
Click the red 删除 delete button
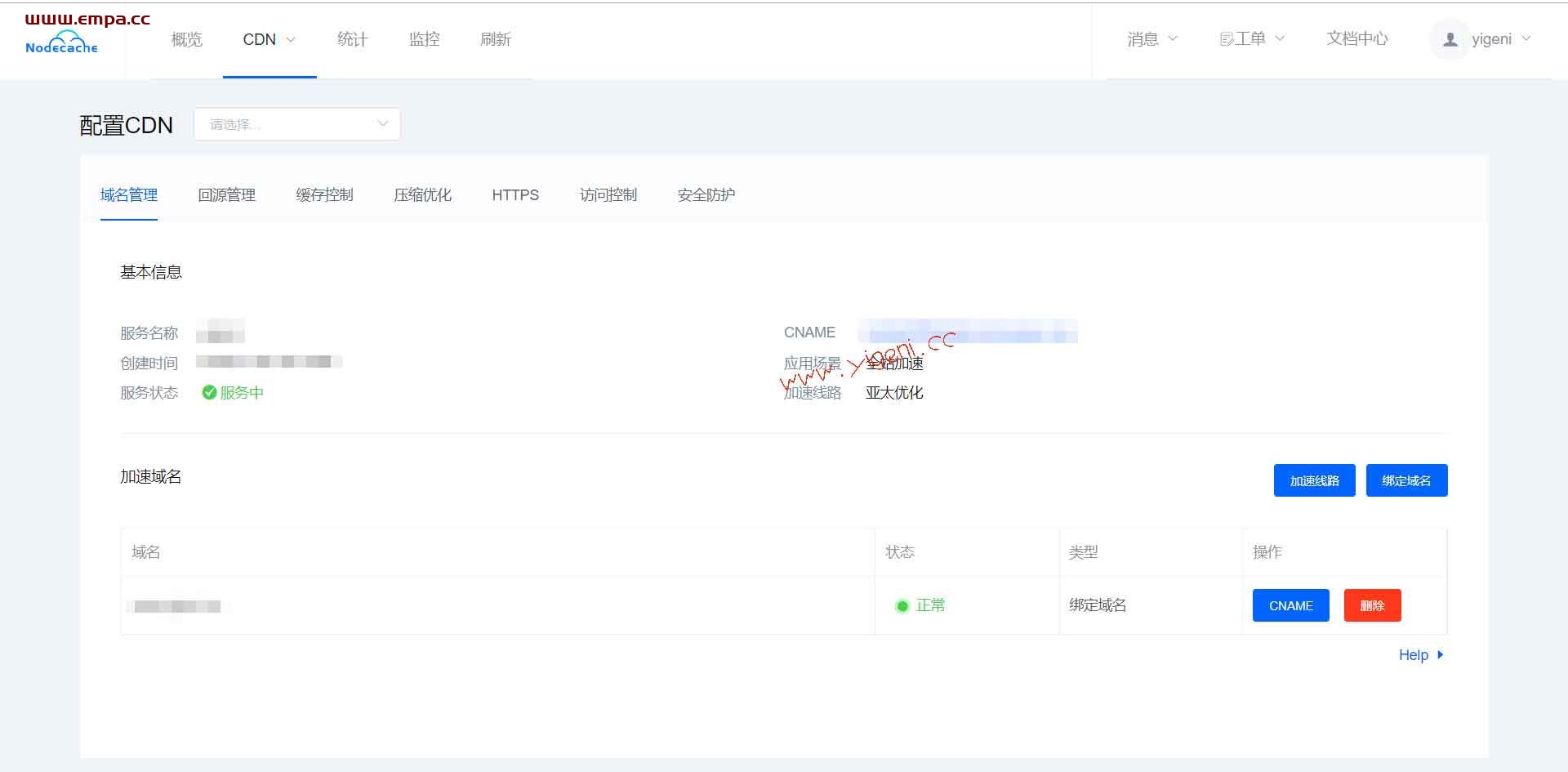point(1373,605)
